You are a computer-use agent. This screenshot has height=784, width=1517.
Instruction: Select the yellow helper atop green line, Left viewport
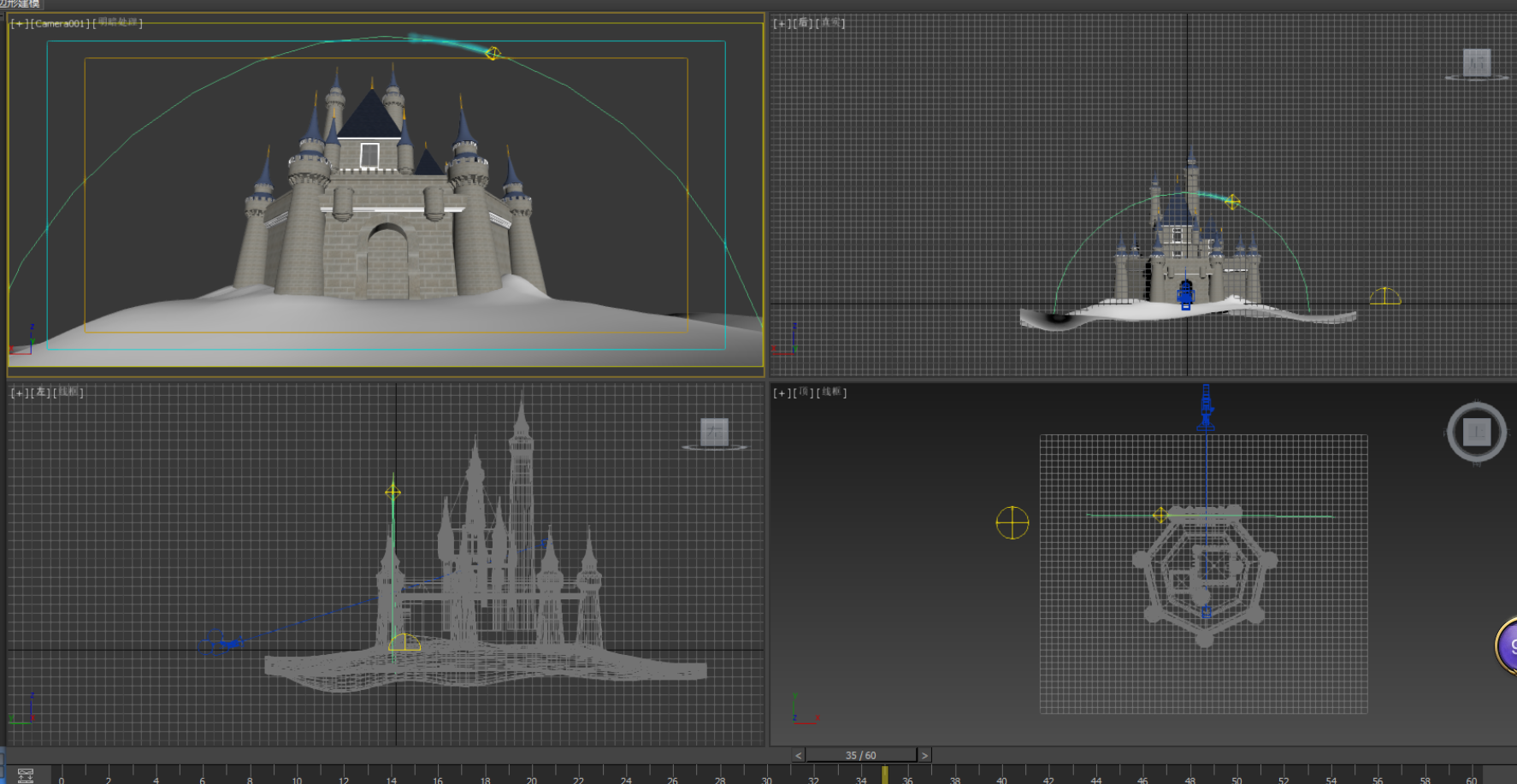(393, 492)
